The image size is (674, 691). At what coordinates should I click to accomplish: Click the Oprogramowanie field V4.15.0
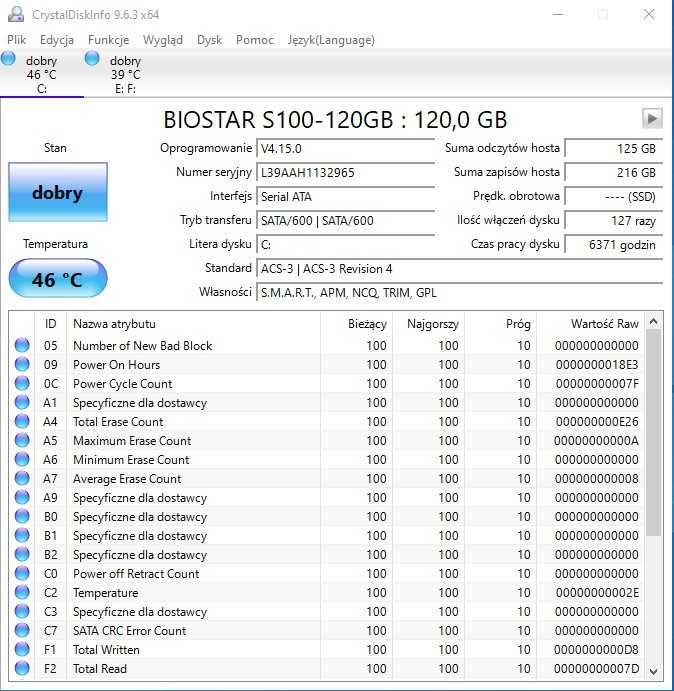click(345, 149)
